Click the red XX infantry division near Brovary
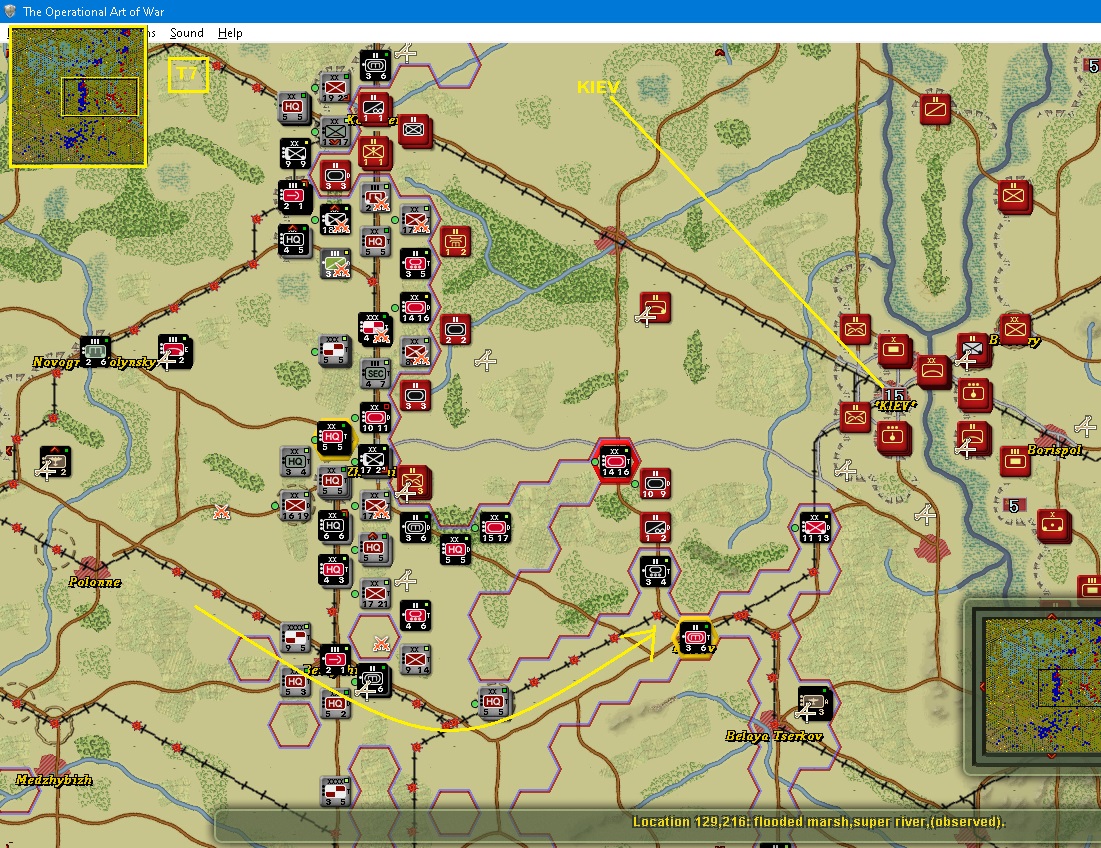Viewport: 1101px width, 848px height. click(x=1015, y=328)
